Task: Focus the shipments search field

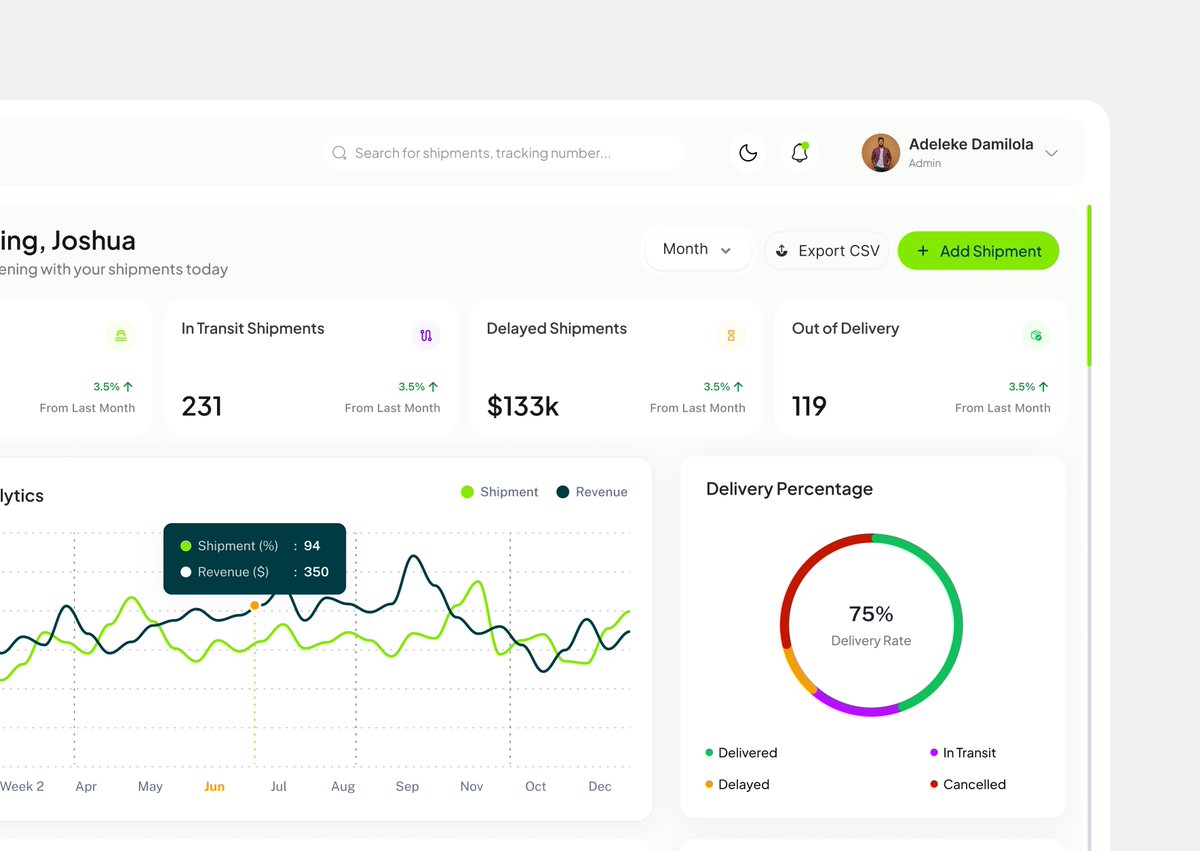Action: point(504,153)
